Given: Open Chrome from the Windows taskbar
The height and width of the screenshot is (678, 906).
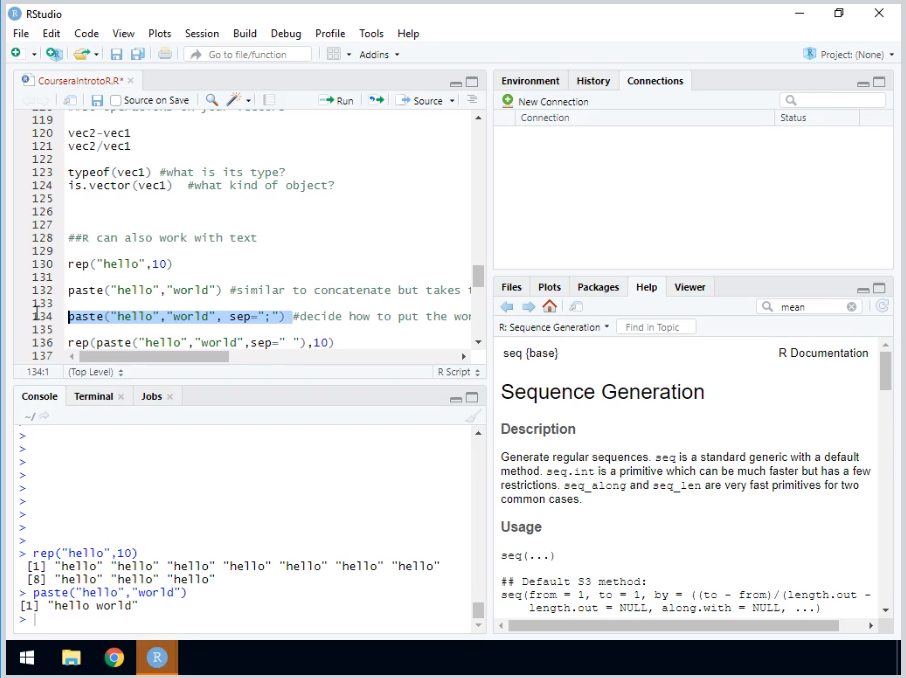Looking at the screenshot, I should (x=114, y=657).
